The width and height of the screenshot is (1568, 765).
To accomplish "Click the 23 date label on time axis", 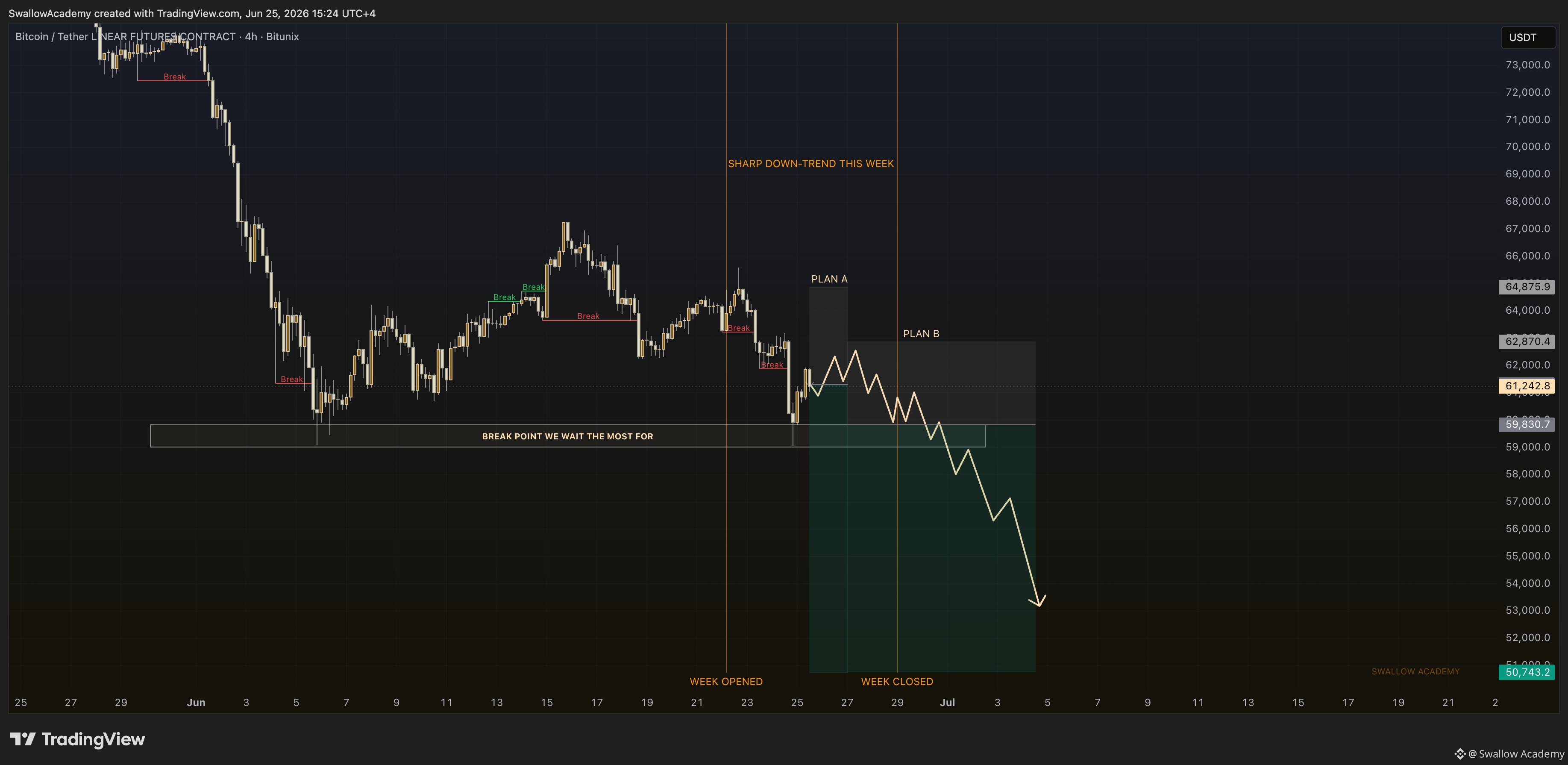I will point(747,703).
